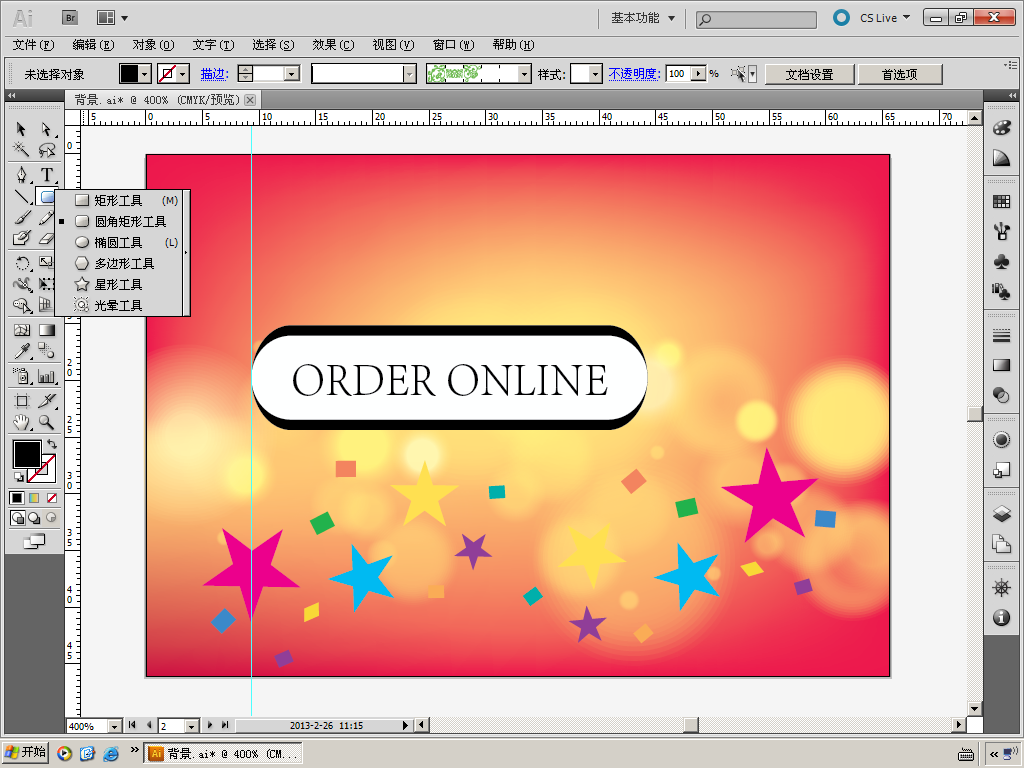Set paint mode to Color
The width and height of the screenshot is (1024, 768).
coord(17,498)
